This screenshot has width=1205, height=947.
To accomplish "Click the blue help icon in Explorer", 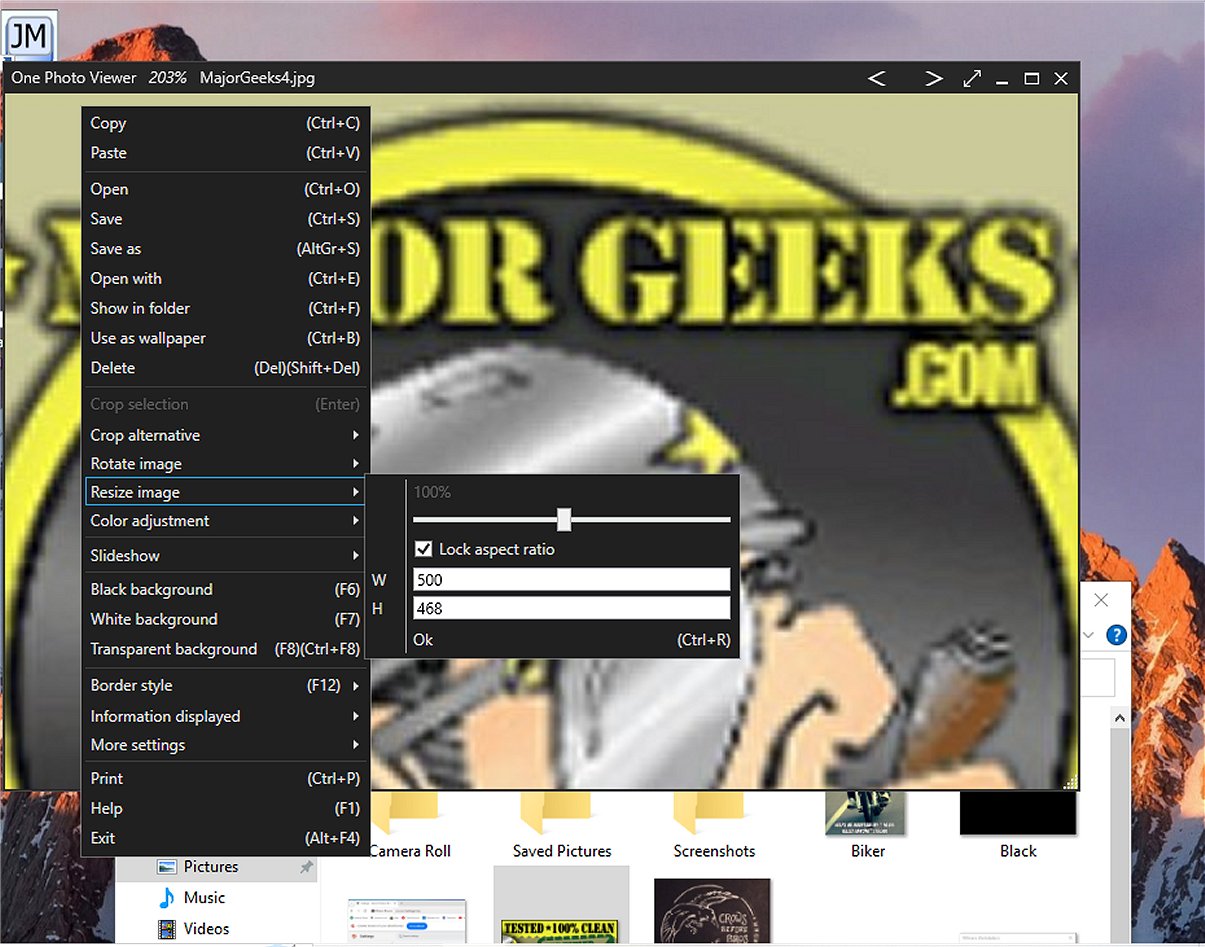I will [1116, 635].
